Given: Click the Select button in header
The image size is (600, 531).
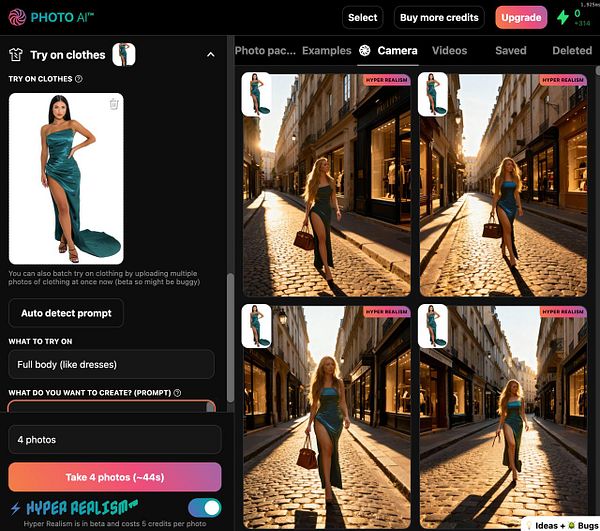Looking at the screenshot, I should coord(362,18).
